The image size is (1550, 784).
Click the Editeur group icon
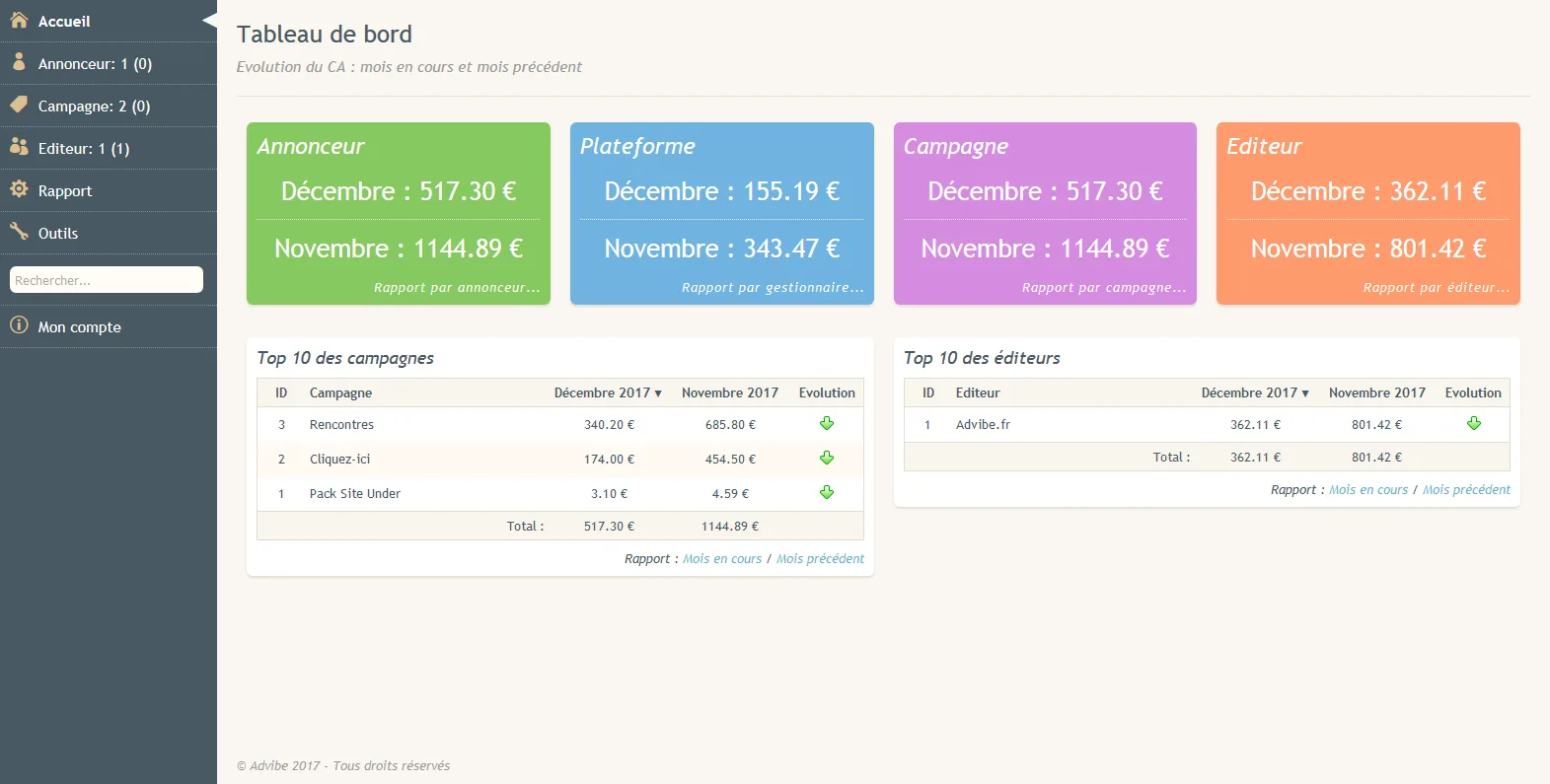point(19,147)
